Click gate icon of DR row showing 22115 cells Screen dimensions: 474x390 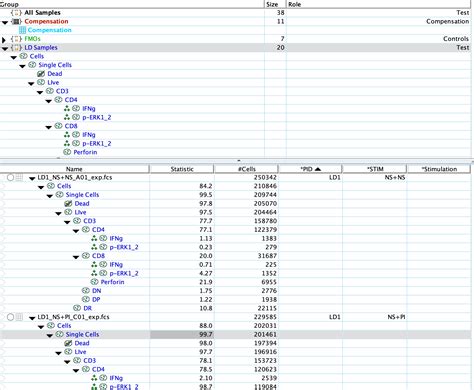tap(77, 308)
